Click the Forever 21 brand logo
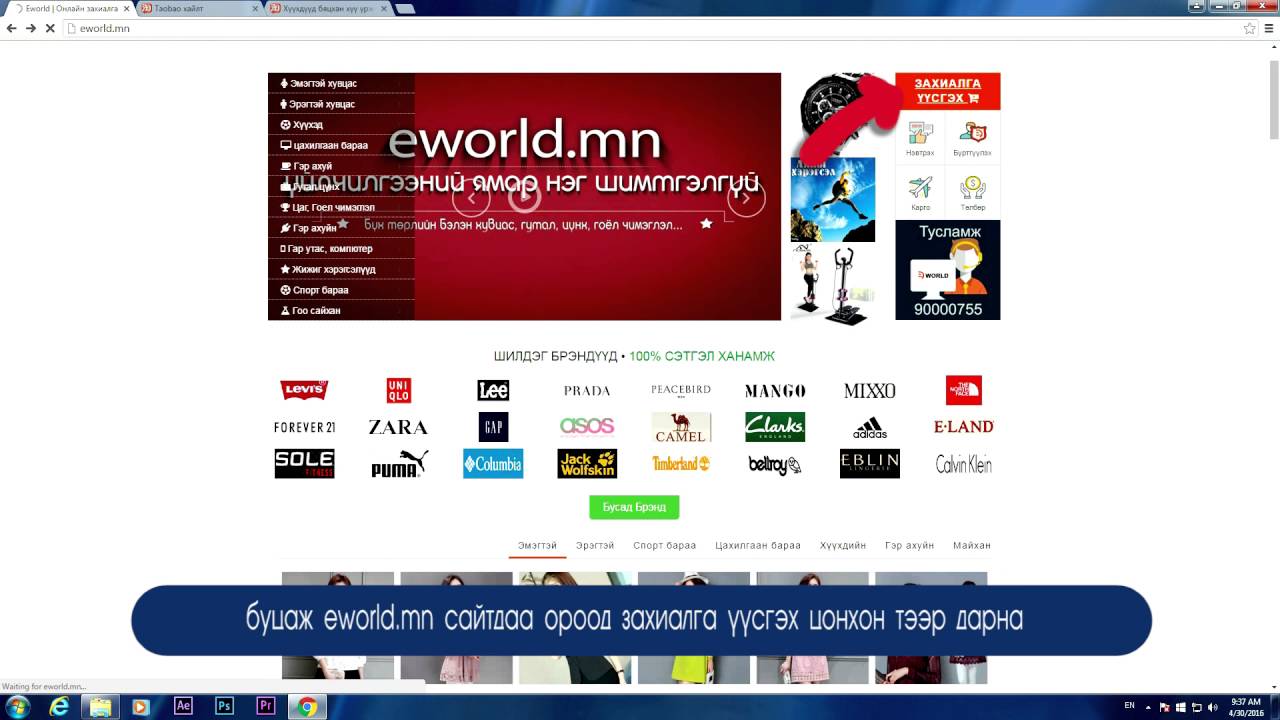Viewport: 1280px width, 720px height. [x=304, y=427]
